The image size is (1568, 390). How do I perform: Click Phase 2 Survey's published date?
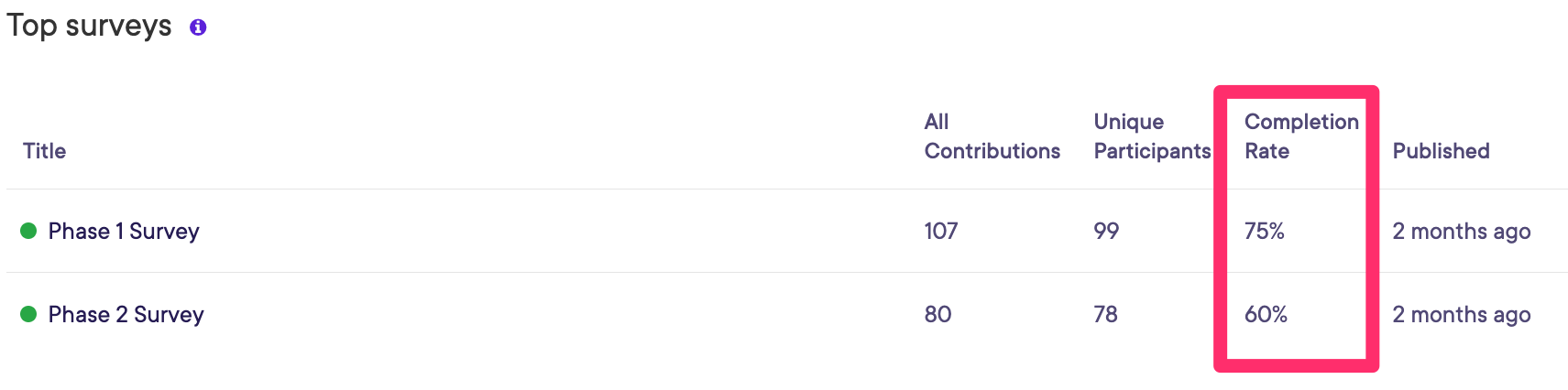click(1461, 314)
